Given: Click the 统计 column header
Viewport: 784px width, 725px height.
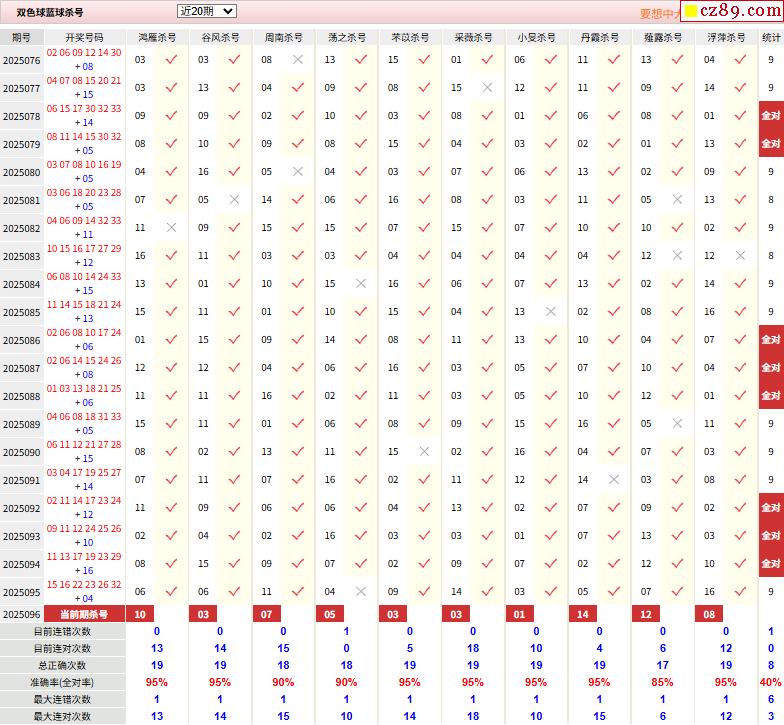Looking at the screenshot, I should point(771,38).
